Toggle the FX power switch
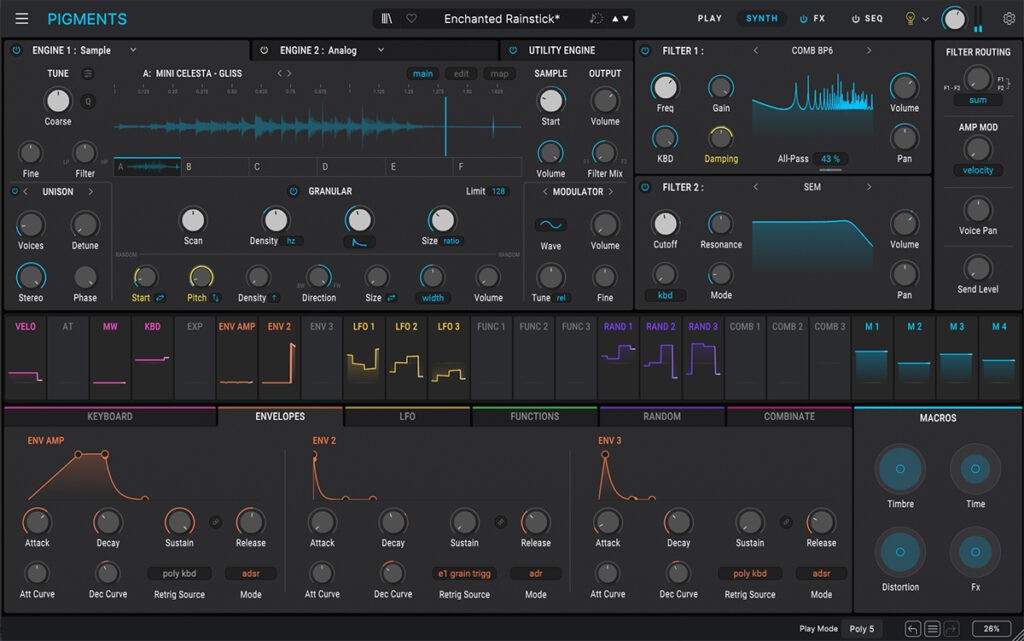This screenshot has height=641, width=1024. (x=803, y=19)
